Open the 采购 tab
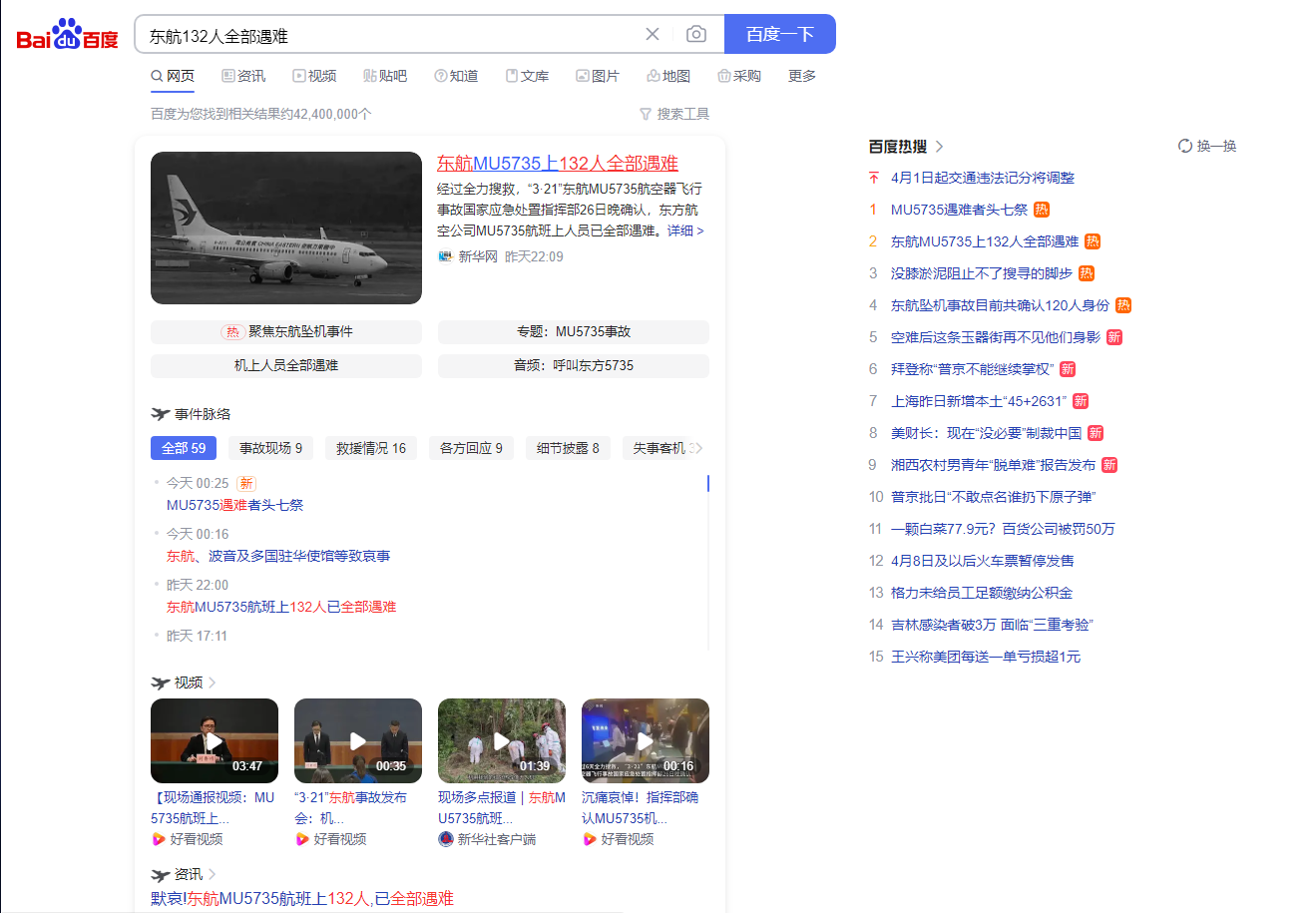Viewport: 1316px width, 913px height. 739,76
